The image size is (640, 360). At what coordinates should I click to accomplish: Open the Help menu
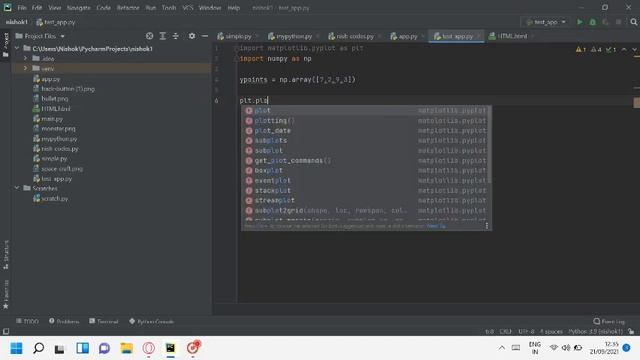point(233,7)
